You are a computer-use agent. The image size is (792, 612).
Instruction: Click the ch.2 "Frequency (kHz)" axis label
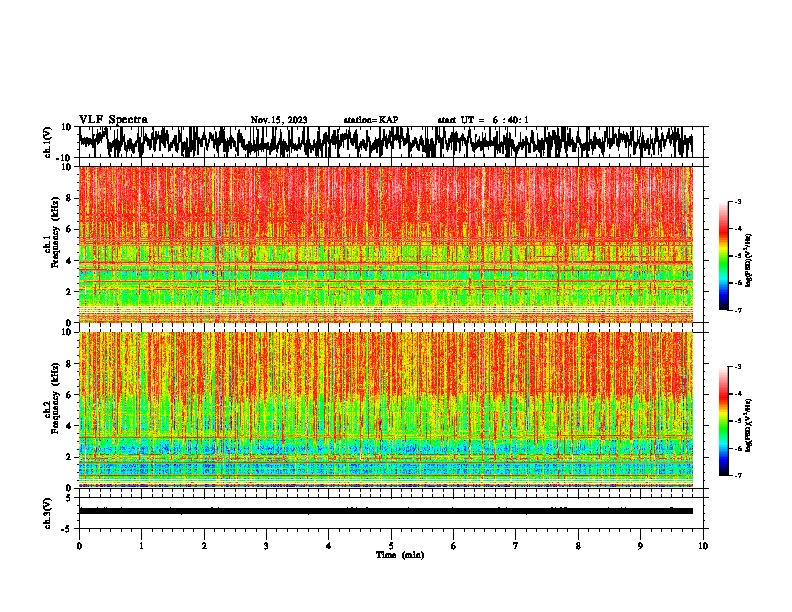pos(55,398)
